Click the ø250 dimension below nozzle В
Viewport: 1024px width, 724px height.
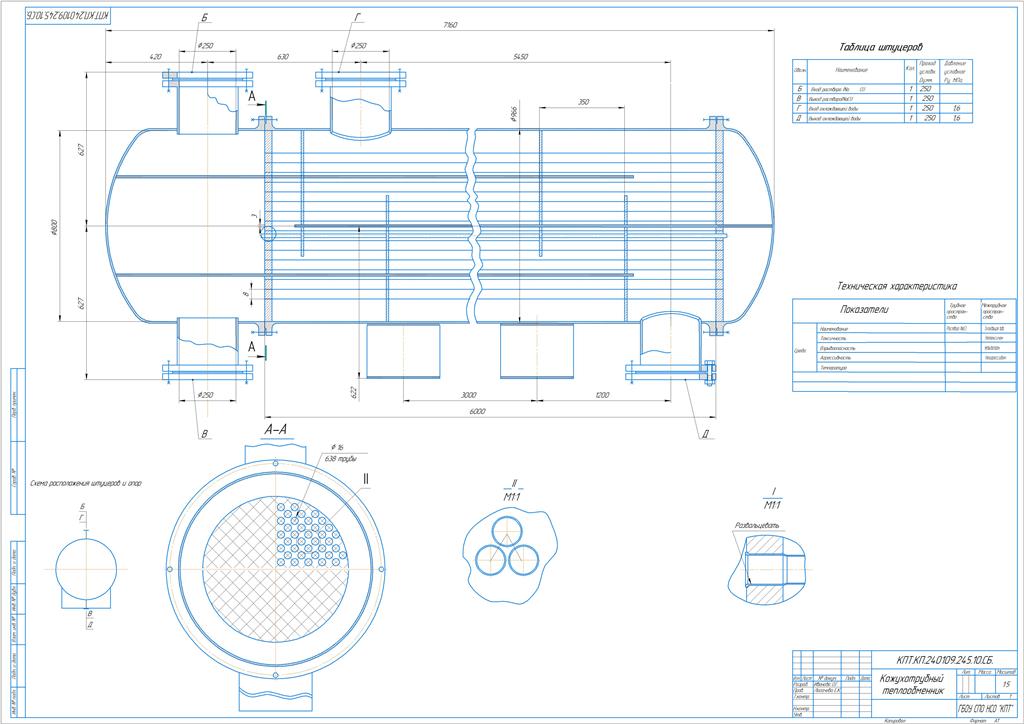pos(205,395)
